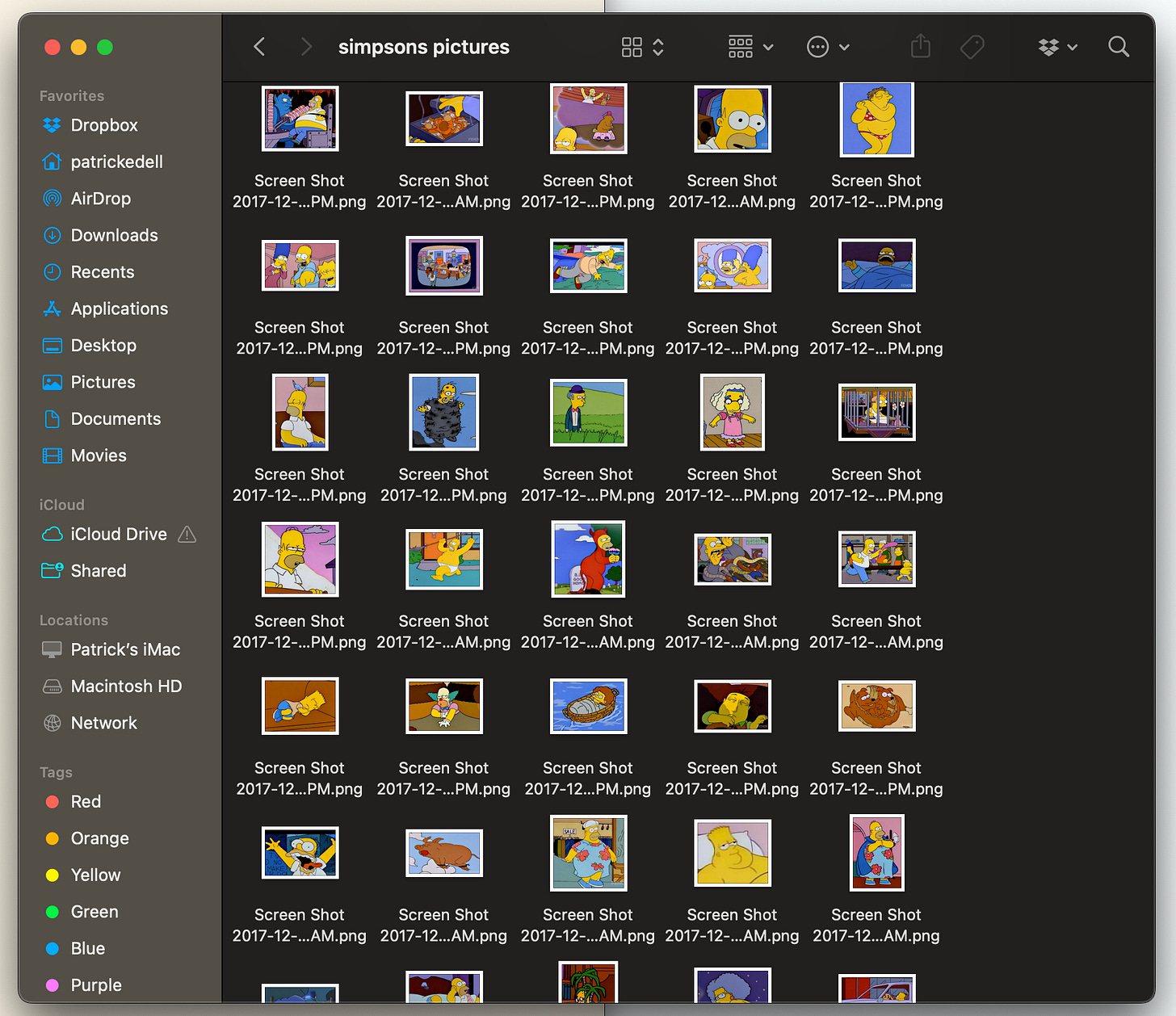This screenshot has height=1016, width=1176.
Task: Click the iCloud section header
Action: [x=62, y=505]
